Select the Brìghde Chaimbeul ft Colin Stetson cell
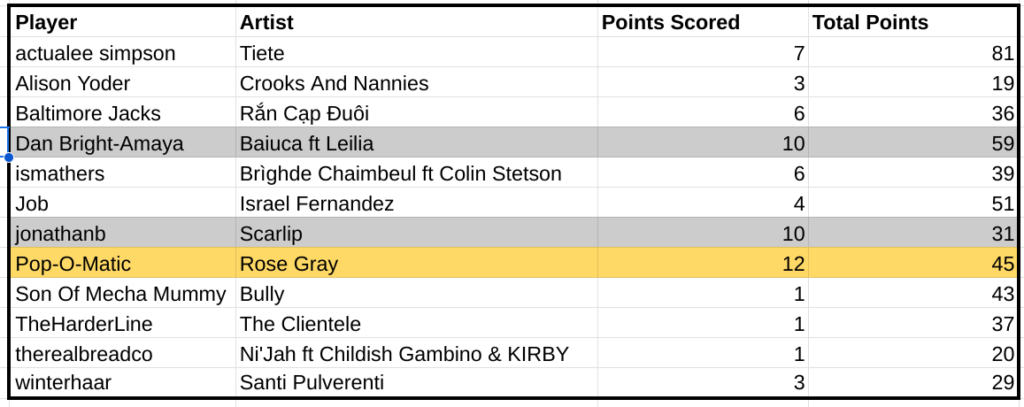The image size is (1024, 407). click(x=400, y=174)
